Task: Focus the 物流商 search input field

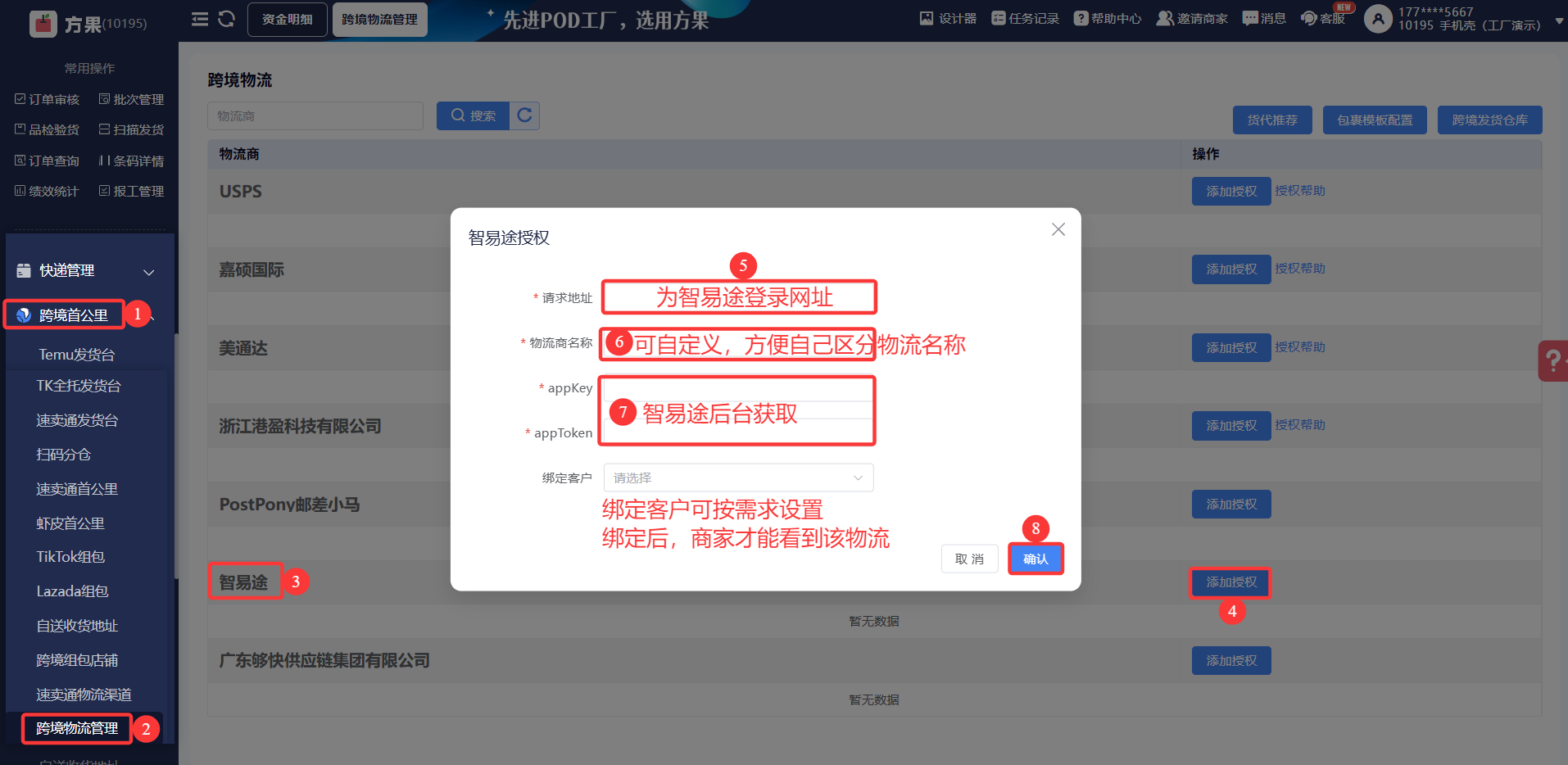Action: click(315, 115)
